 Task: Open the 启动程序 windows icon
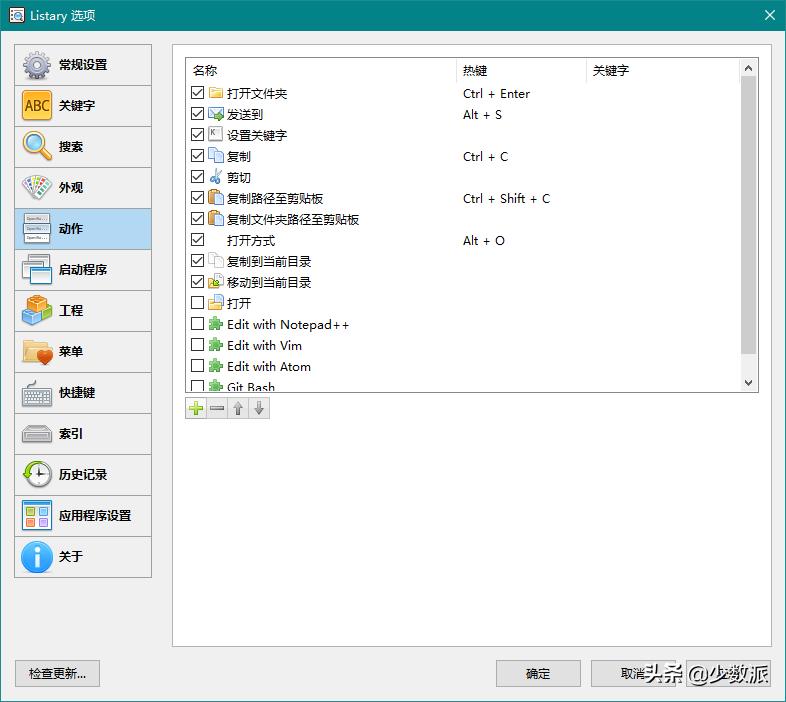(37, 269)
